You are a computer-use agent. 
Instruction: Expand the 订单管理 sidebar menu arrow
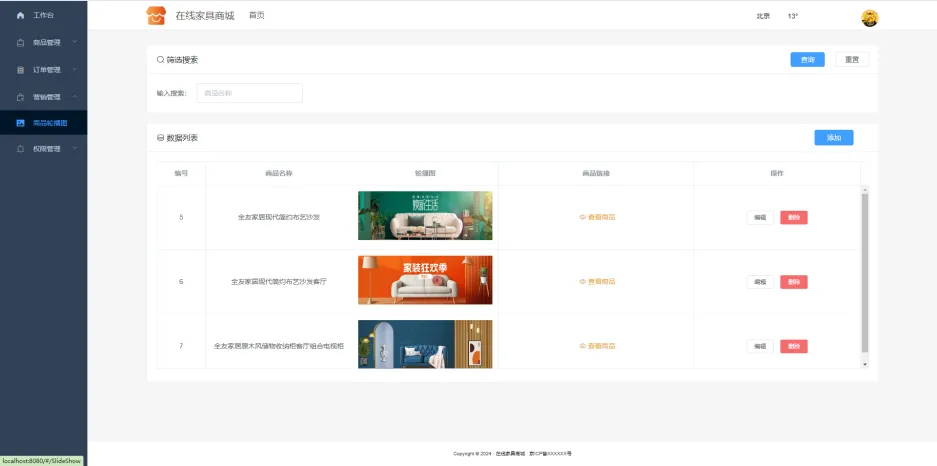pos(74,69)
